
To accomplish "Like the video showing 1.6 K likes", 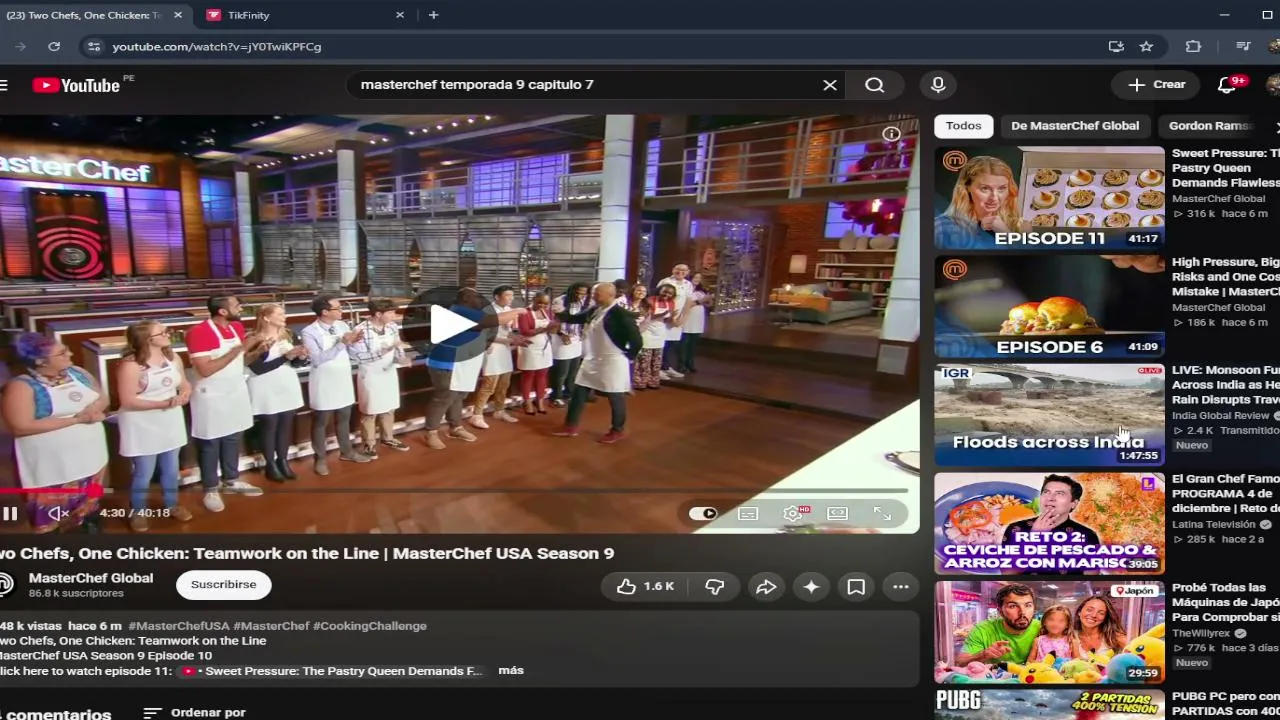I will click(645, 587).
